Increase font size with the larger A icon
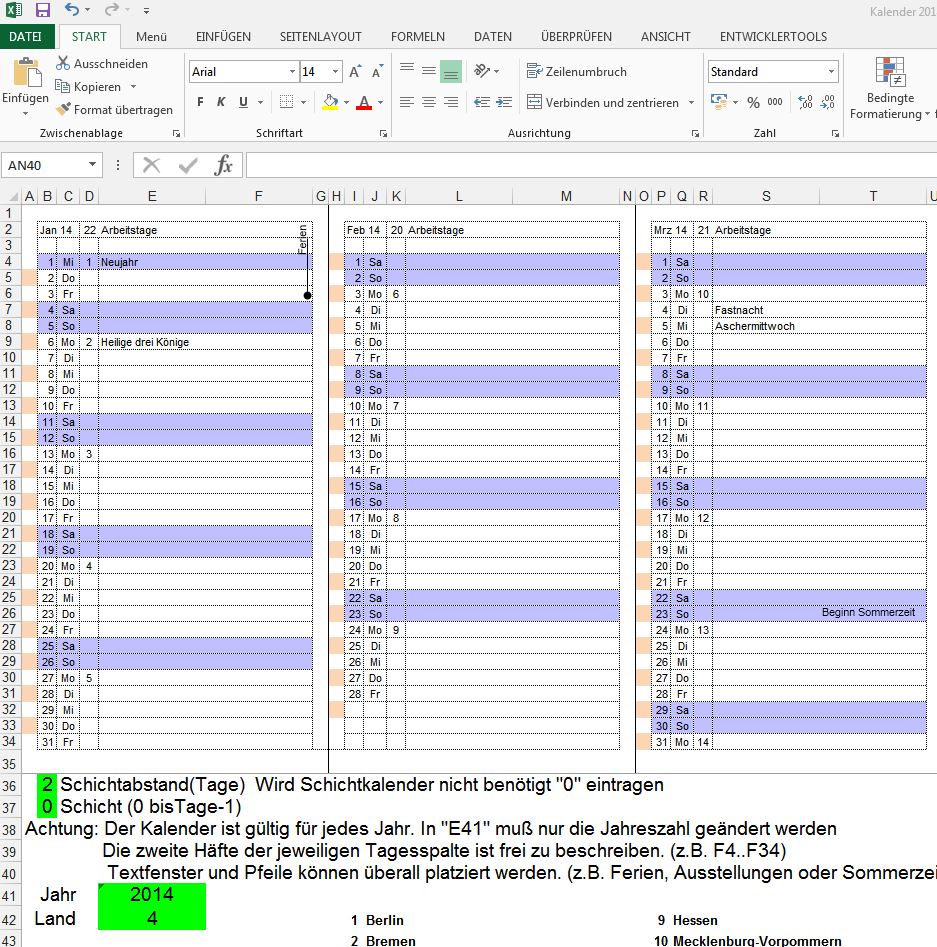Image resolution: width=937 pixels, height=947 pixels. click(x=355, y=72)
